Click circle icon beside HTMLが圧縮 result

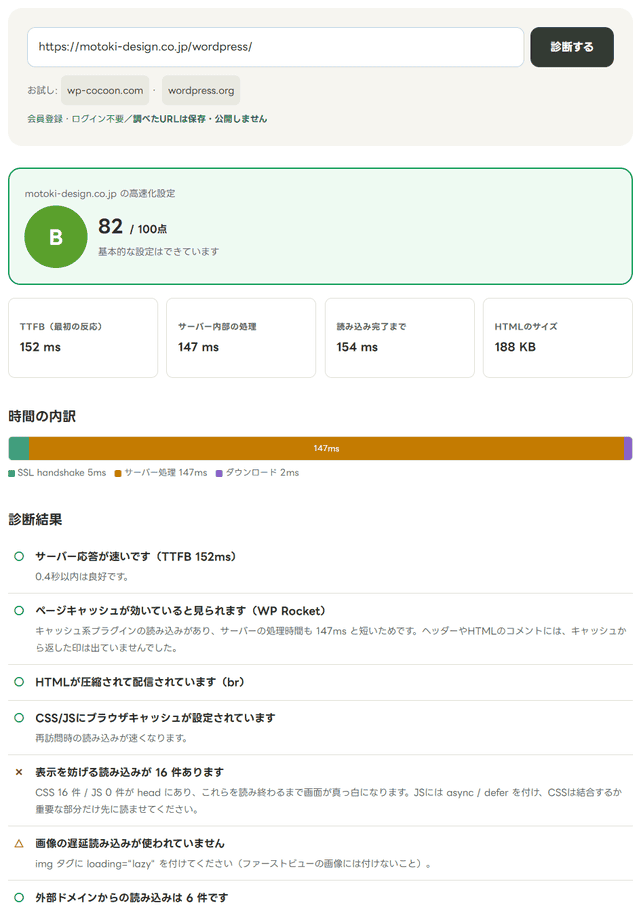(x=19, y=682)
